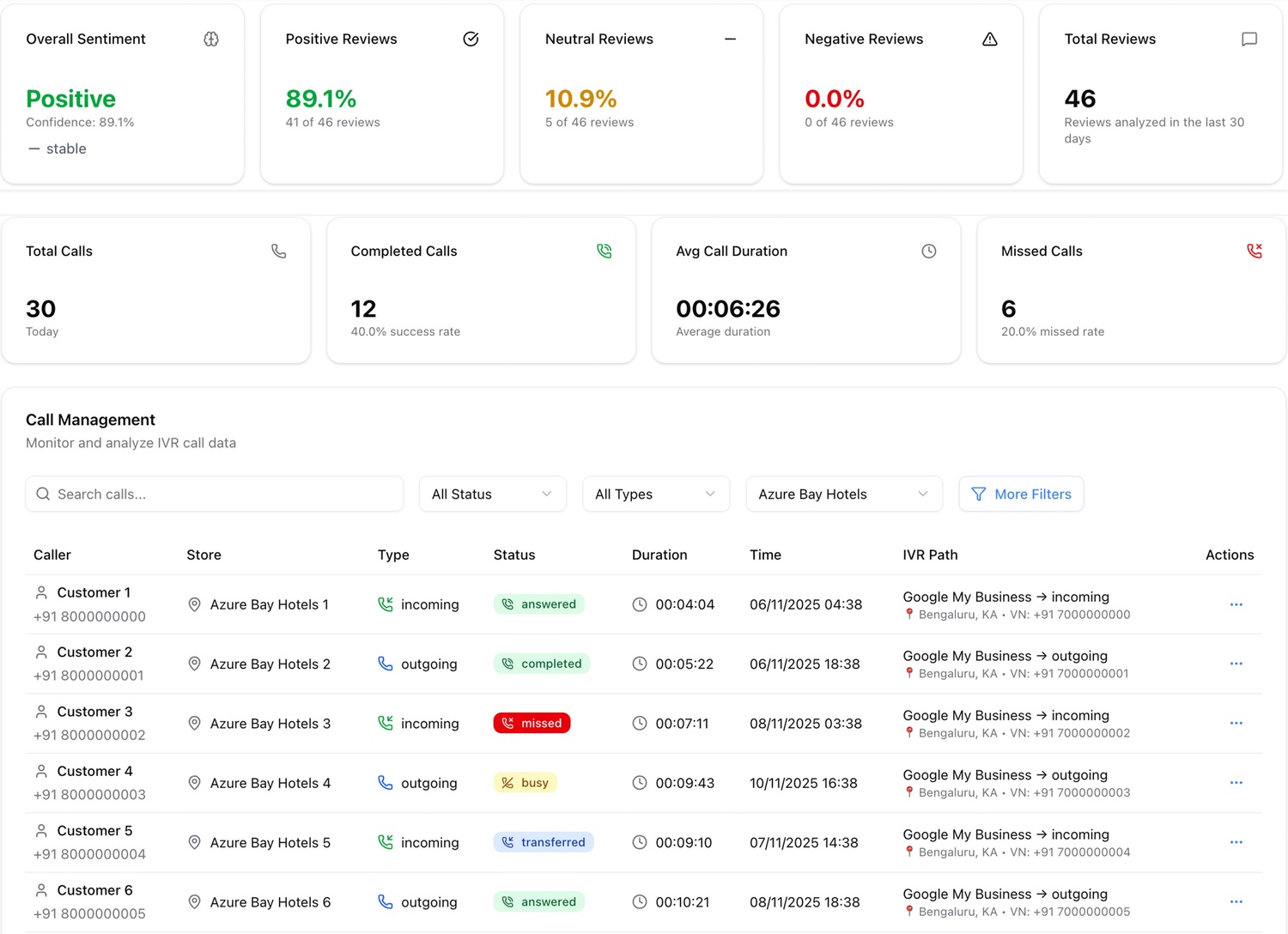The height and width of the screenshot is (934, 1288).
Task: Toggle the missed status badge on Customer 3
Action: tap(532, 723)
